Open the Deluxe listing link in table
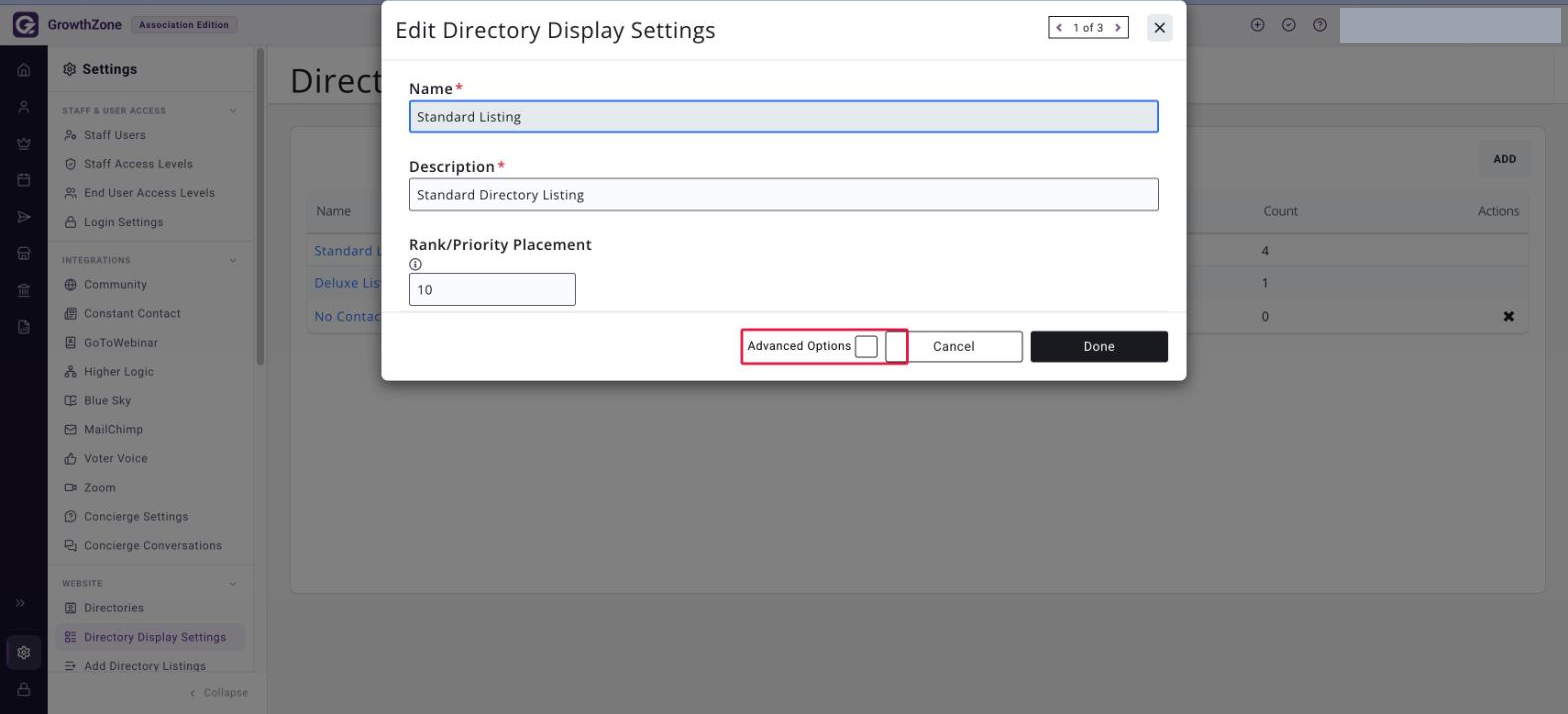Image resolution: width=1568 pixels, height=714 pixels. pos(347,283)
